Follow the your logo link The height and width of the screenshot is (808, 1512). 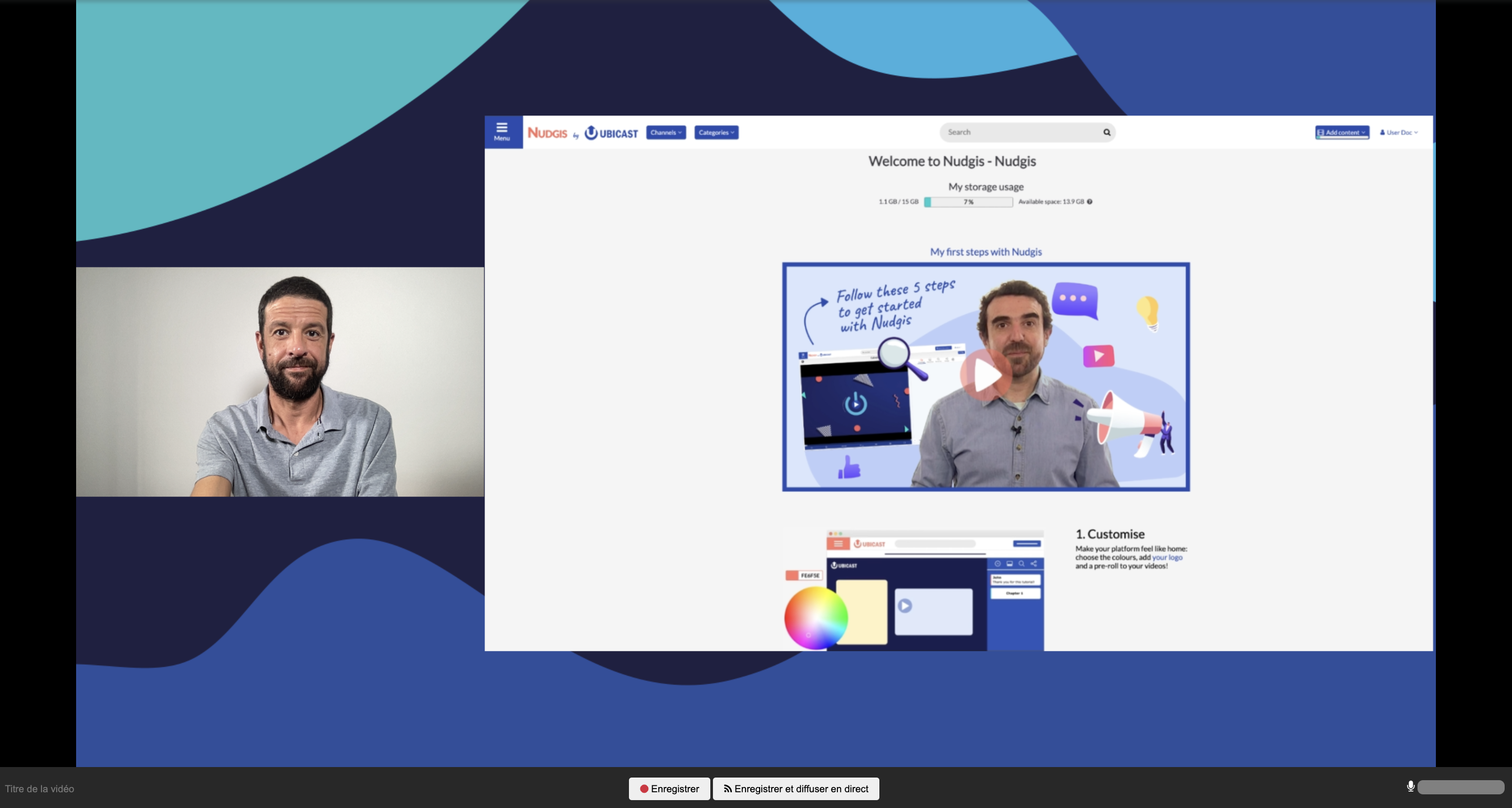[x=1167, y=558]
